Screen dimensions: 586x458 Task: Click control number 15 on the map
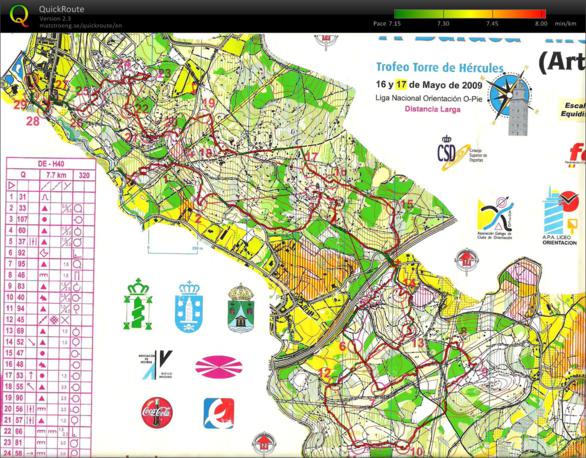(407, 204)
